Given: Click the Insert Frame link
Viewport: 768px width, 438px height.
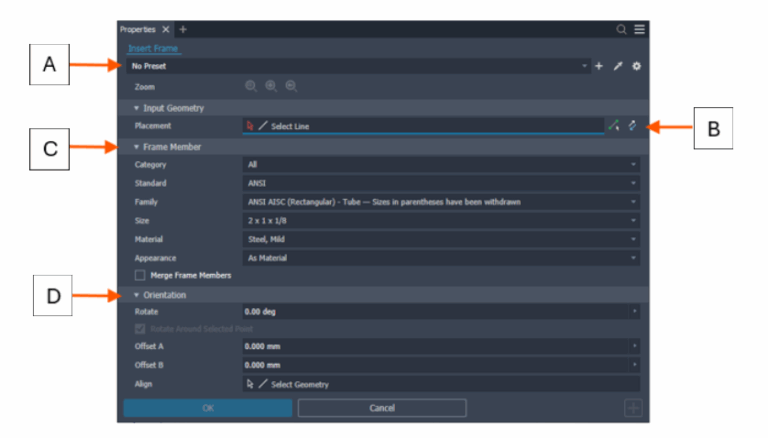Looking at the screenshot, I should 153,49.
